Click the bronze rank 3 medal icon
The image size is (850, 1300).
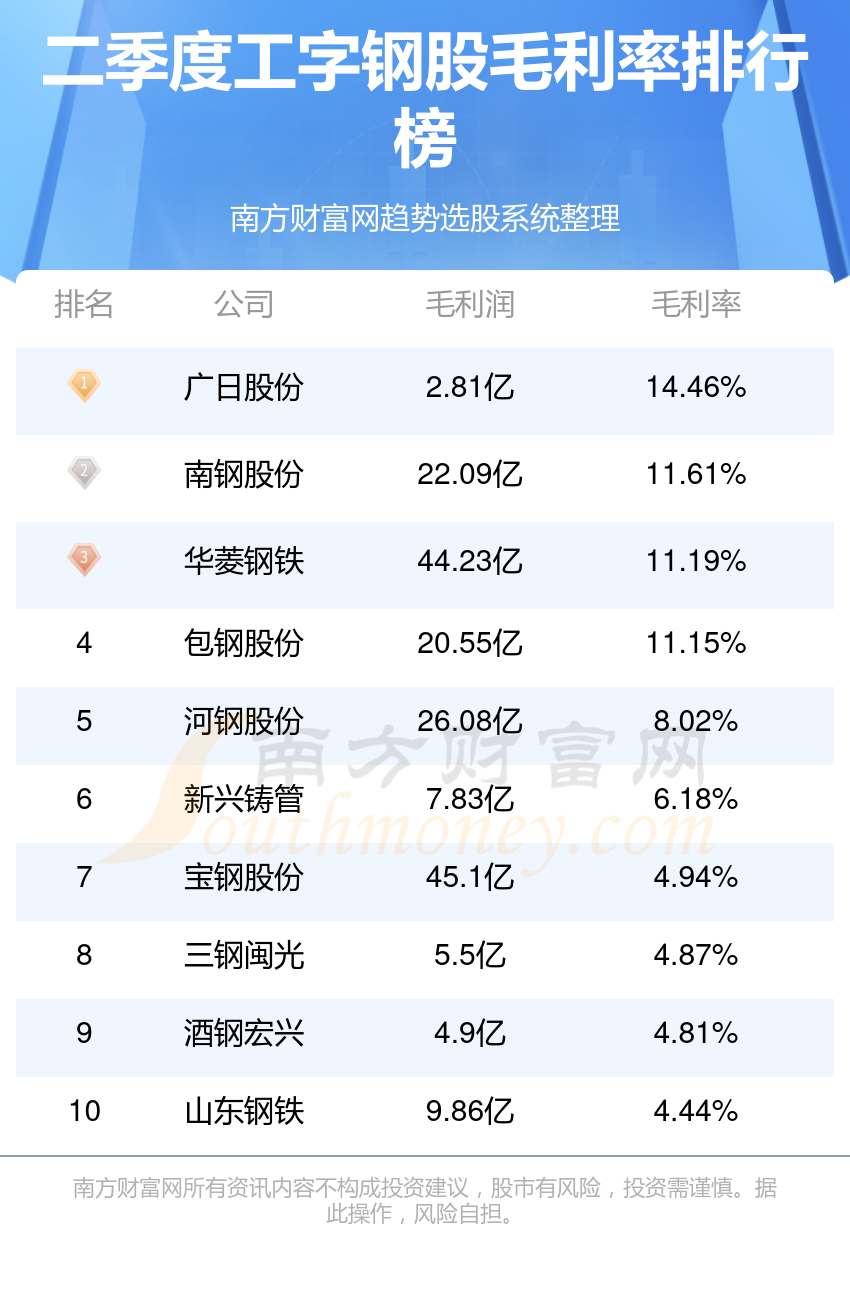click(84, 559)
